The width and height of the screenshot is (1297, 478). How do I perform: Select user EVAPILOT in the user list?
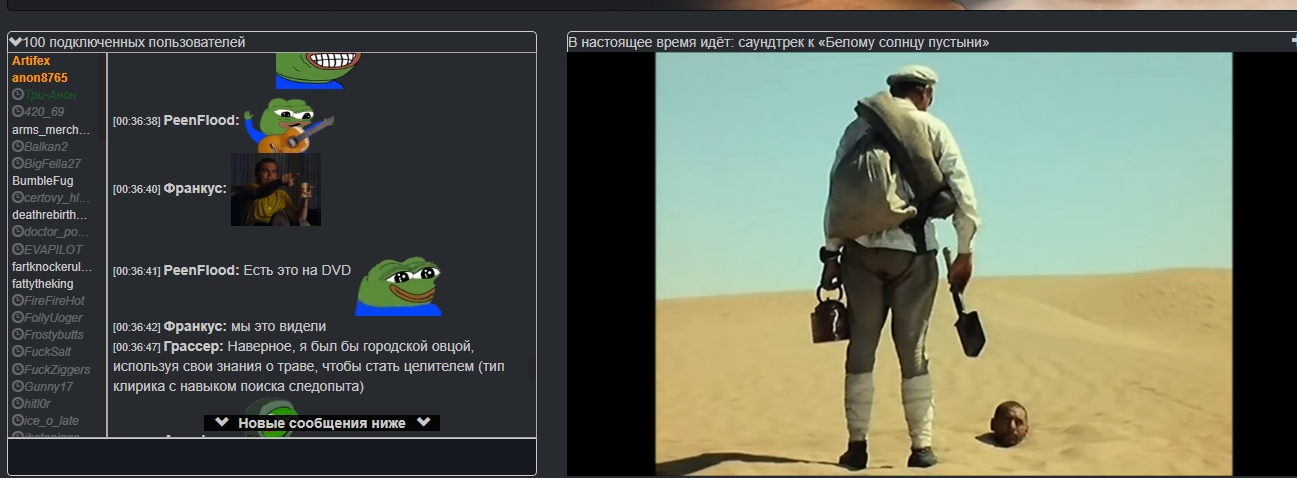(x=54, y=249)
